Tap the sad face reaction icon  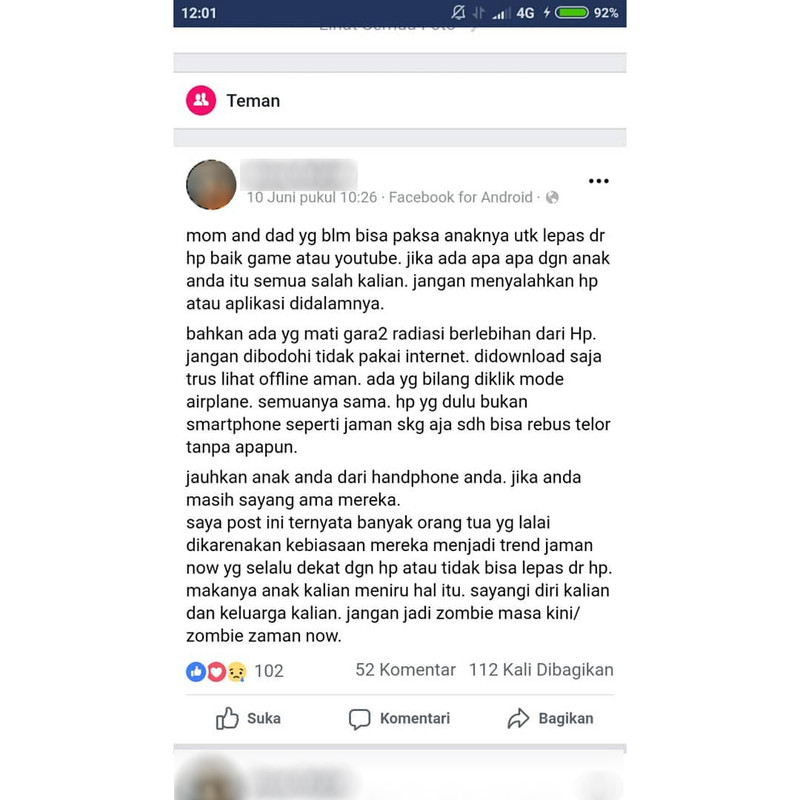click(236, 671)
